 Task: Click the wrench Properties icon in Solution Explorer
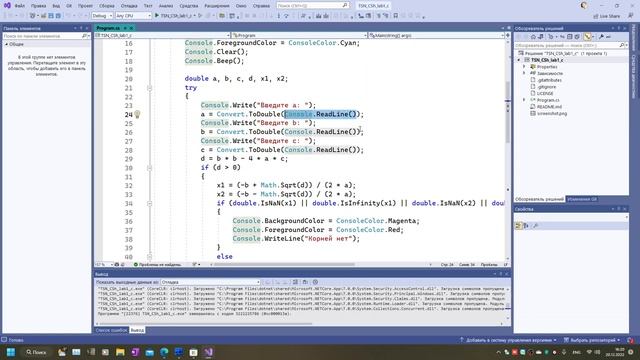(x=601, y=37)
